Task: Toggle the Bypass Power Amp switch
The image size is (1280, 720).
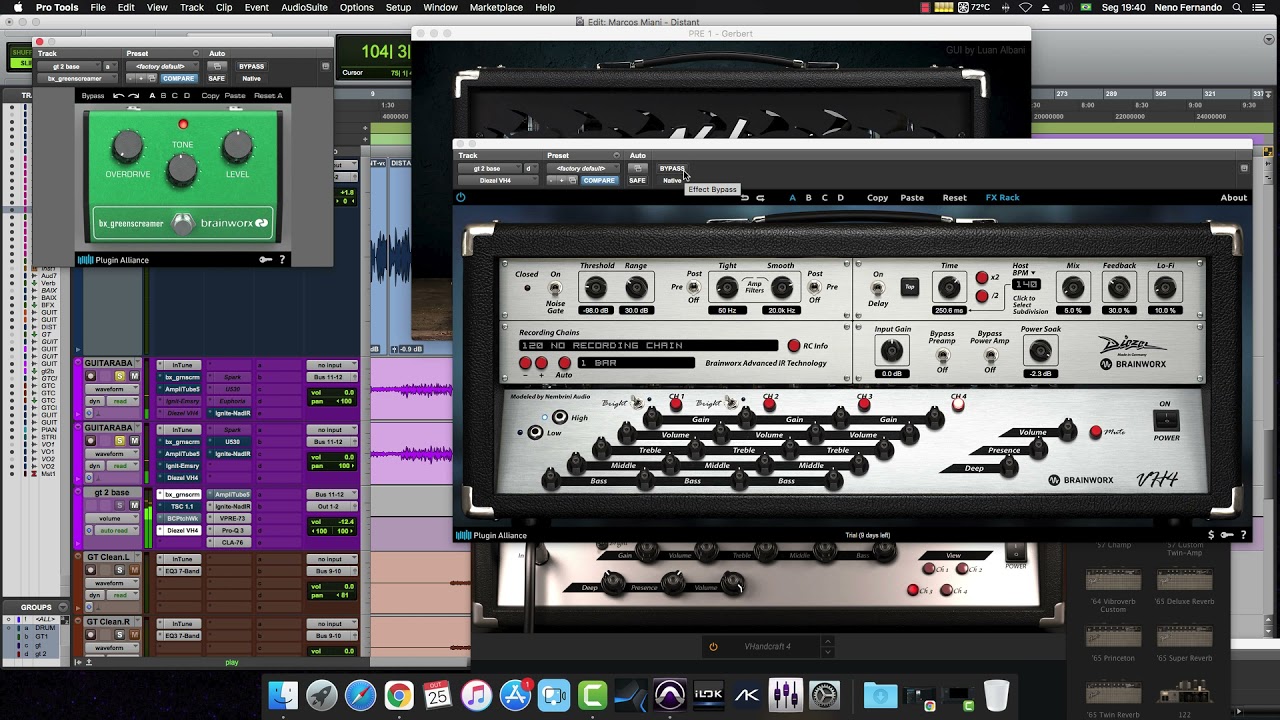Action: 990,354
